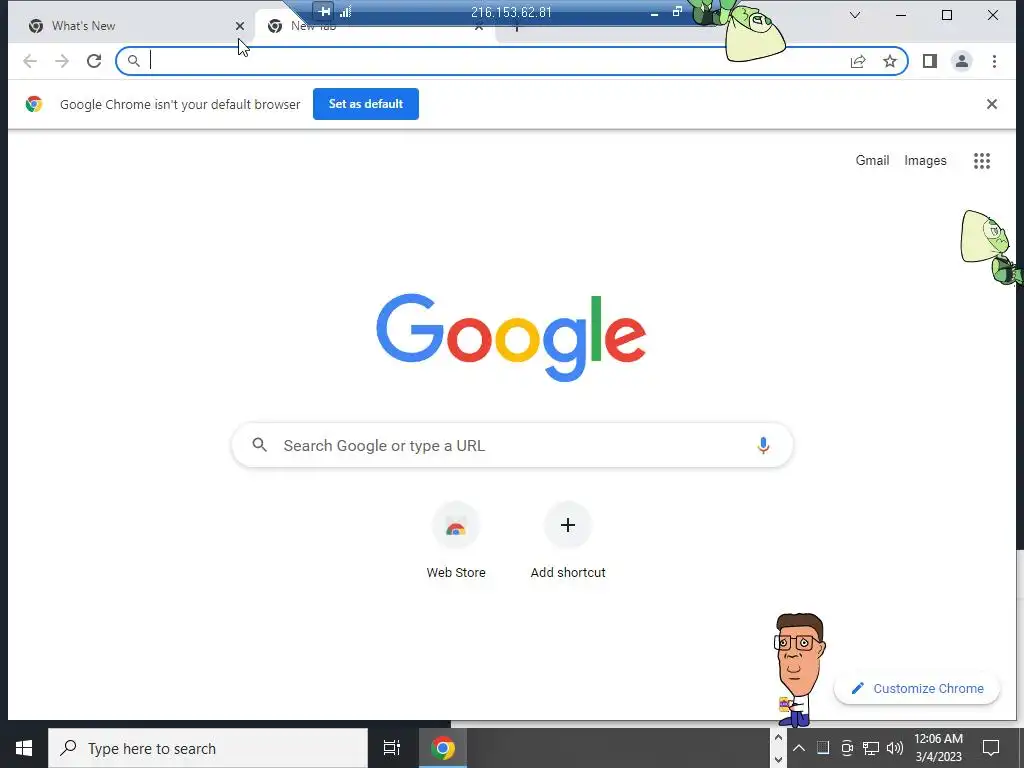
Task: Open the share page icon in address bar
Action: (x=857, y=61)
